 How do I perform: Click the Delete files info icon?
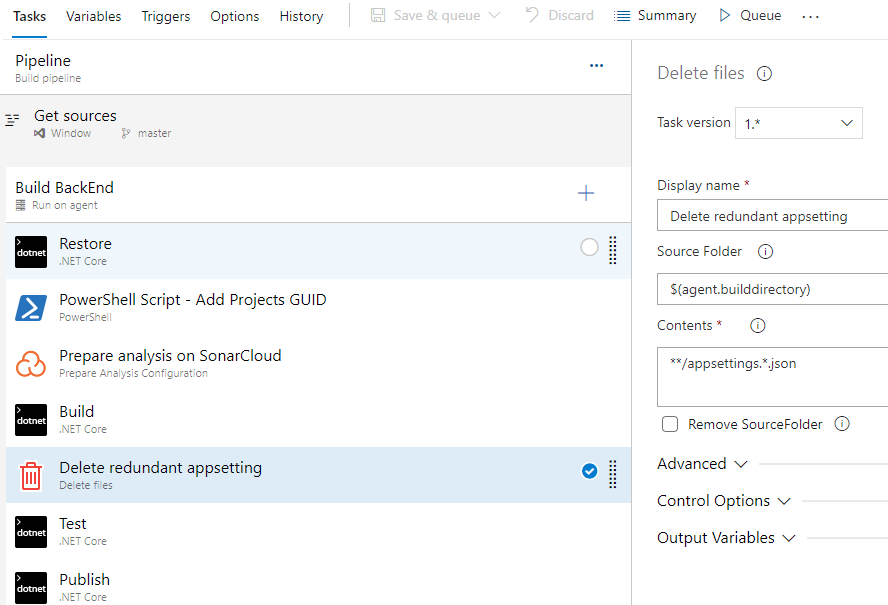click(x=764, y=73)
